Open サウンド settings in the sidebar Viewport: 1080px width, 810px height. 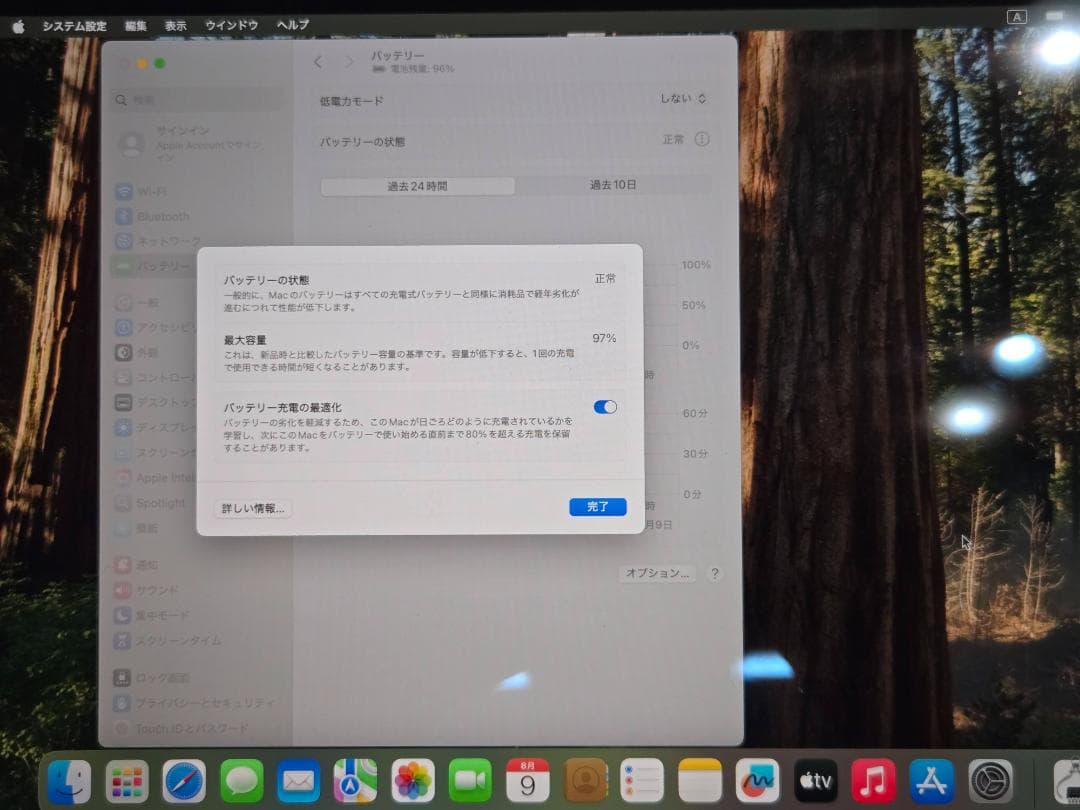pyautogui.click(x=155, y=590)
